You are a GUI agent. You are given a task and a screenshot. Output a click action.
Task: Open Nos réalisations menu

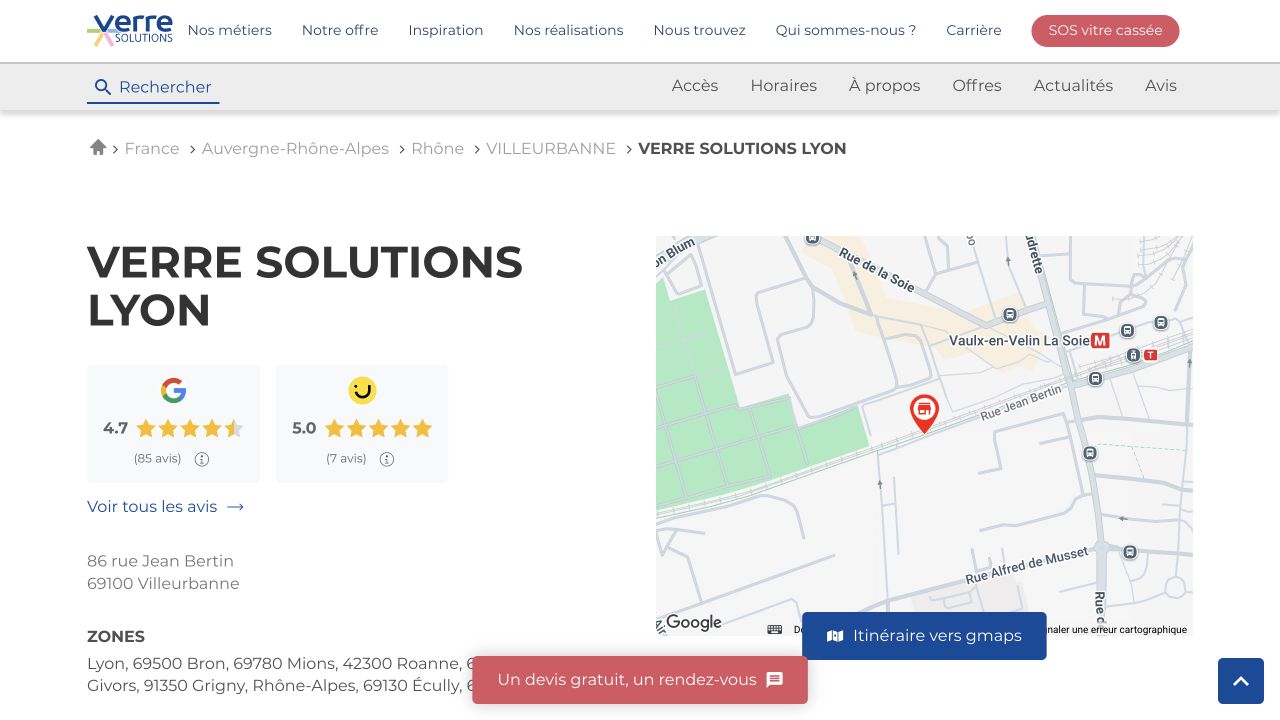(568, 30)
